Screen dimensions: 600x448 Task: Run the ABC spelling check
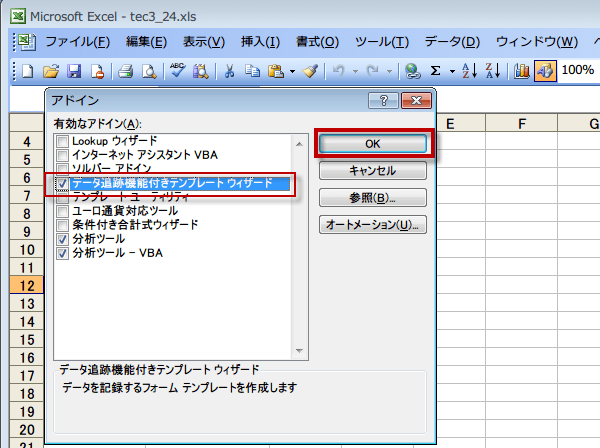177,70
